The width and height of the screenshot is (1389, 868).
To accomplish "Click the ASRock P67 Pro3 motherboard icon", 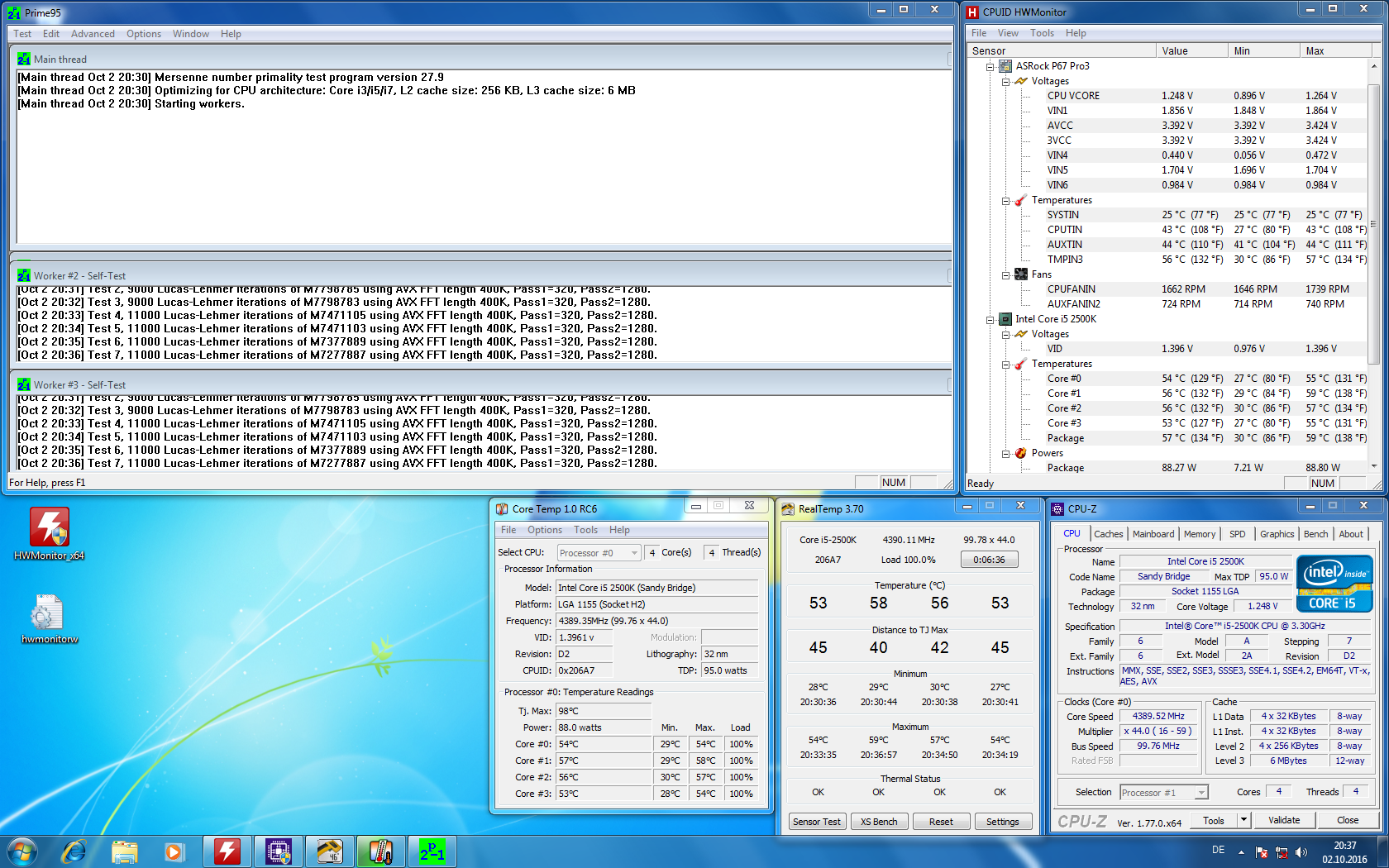I will click(x=1005, y=66).
